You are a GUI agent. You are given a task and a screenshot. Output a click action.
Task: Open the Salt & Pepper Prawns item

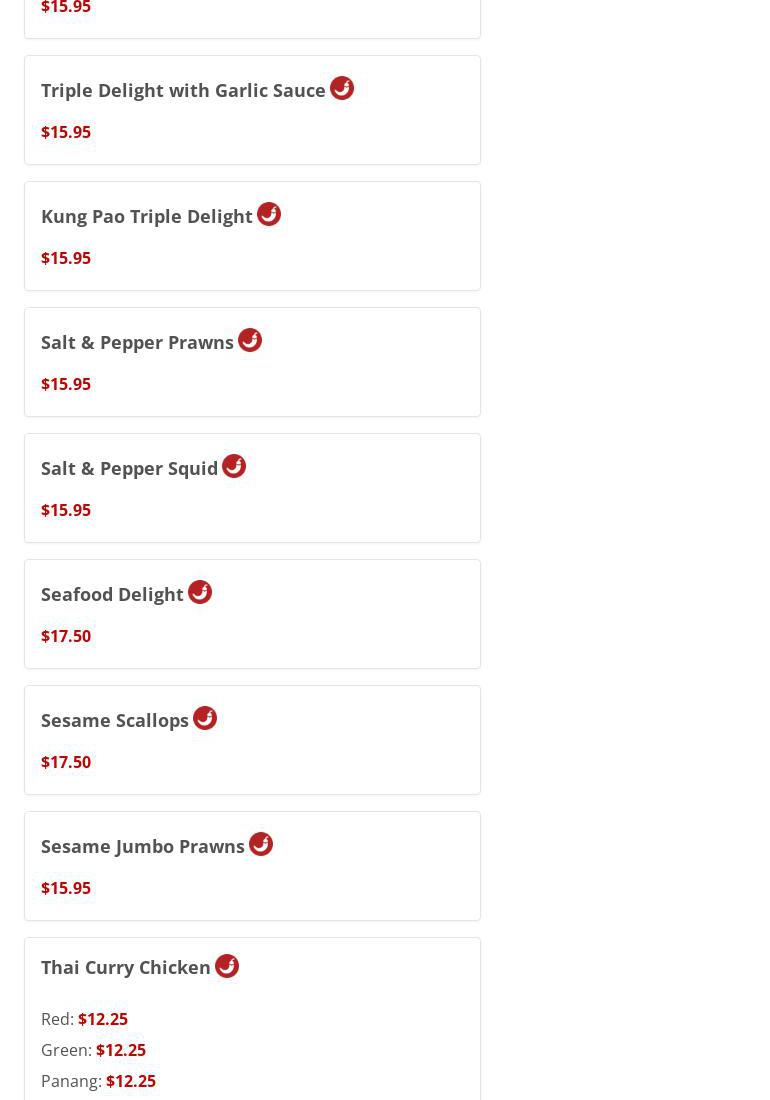pyautogui.click(x=137, y=343)
